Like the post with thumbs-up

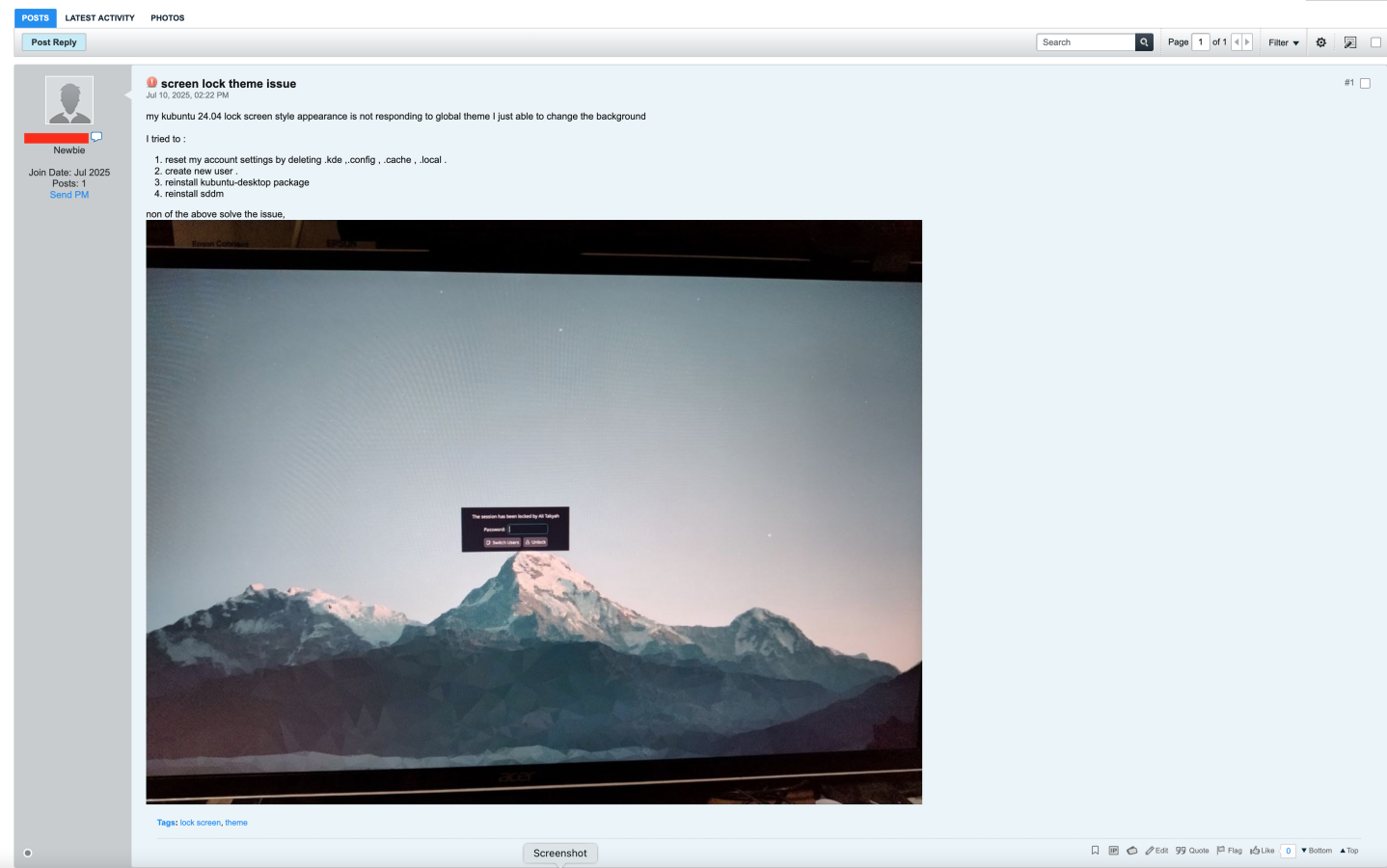(x=1262, y=851)
